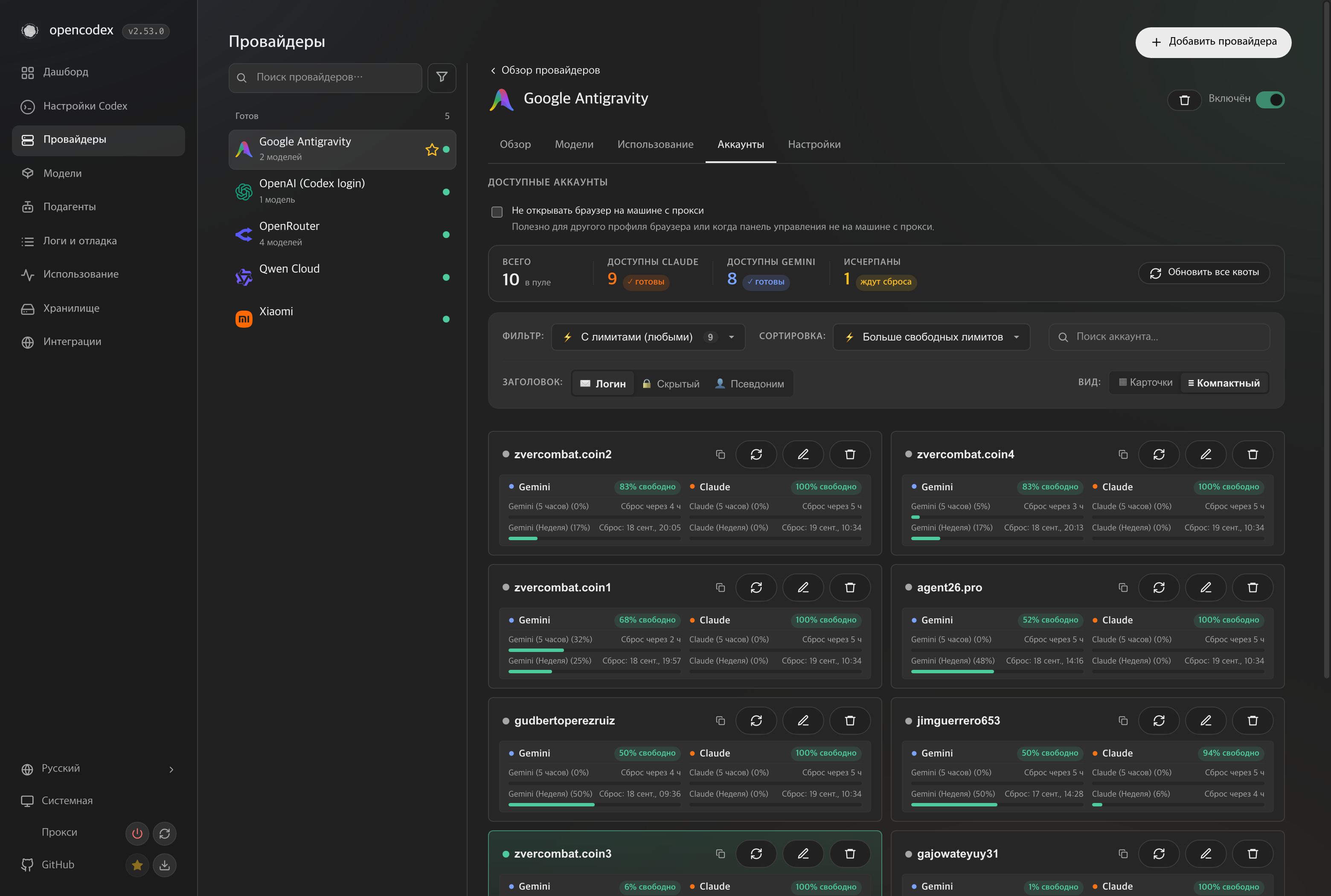Screen dimensions: 1331x896
Task: Open the provider filter funnel icon
Action: coord(442,77)
